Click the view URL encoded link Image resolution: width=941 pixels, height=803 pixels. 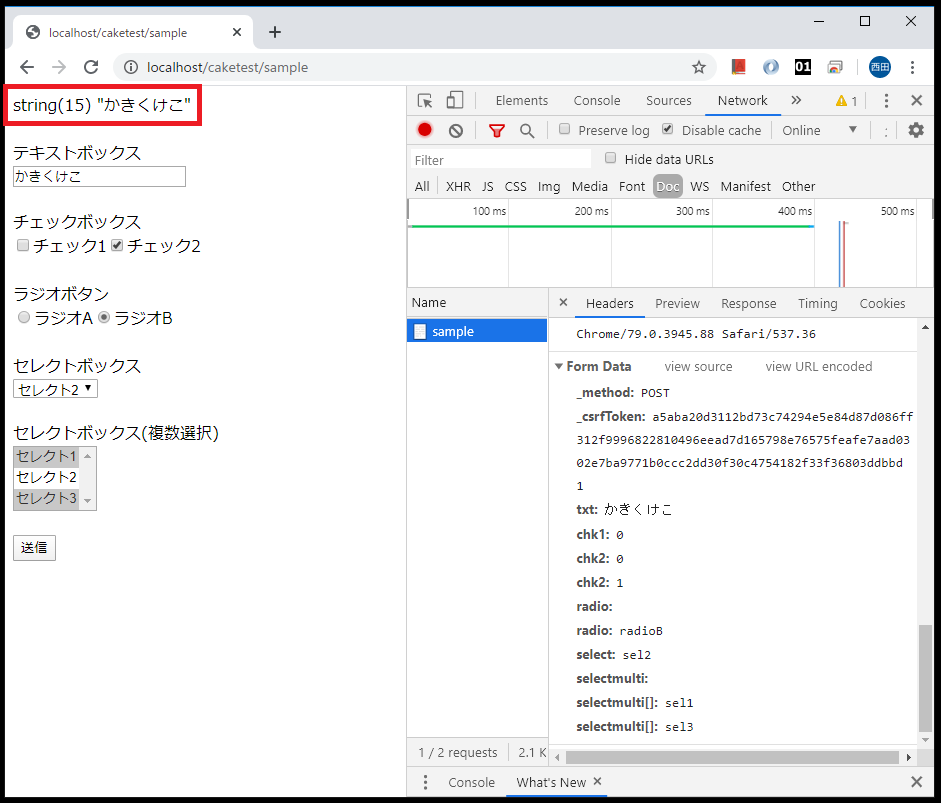(x=818, y=367)
